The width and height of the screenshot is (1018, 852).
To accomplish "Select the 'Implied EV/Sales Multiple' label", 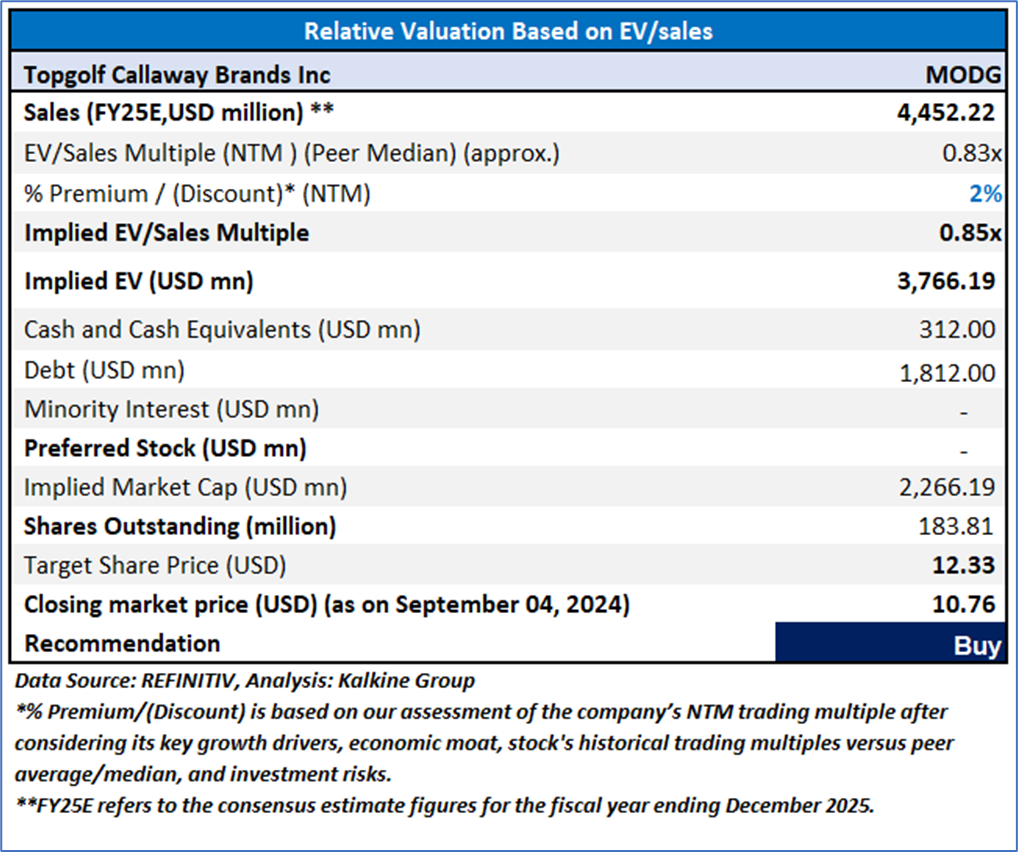I will (x=166, y=232).
